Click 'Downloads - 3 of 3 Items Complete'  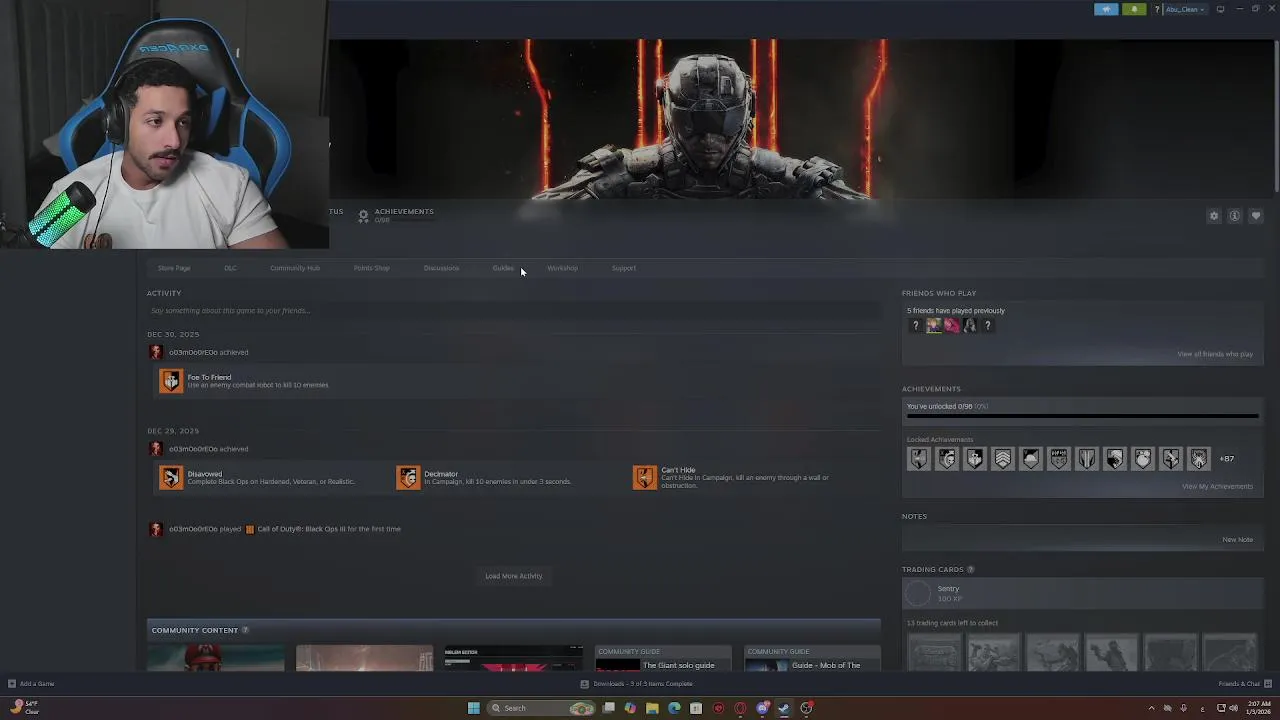pos(643,684)
